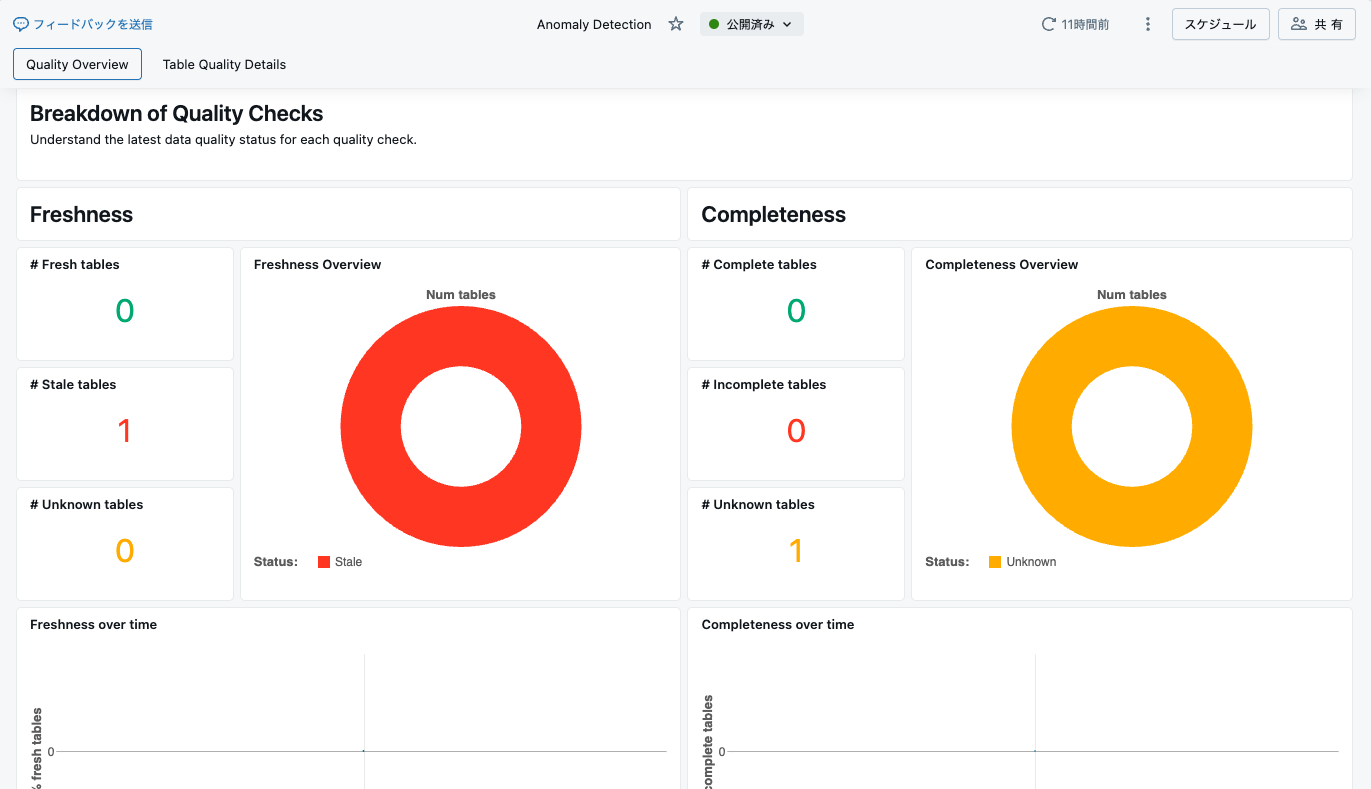Click the Fresh tables count value
1371x789 pixels.
click(x=125, y=311)
